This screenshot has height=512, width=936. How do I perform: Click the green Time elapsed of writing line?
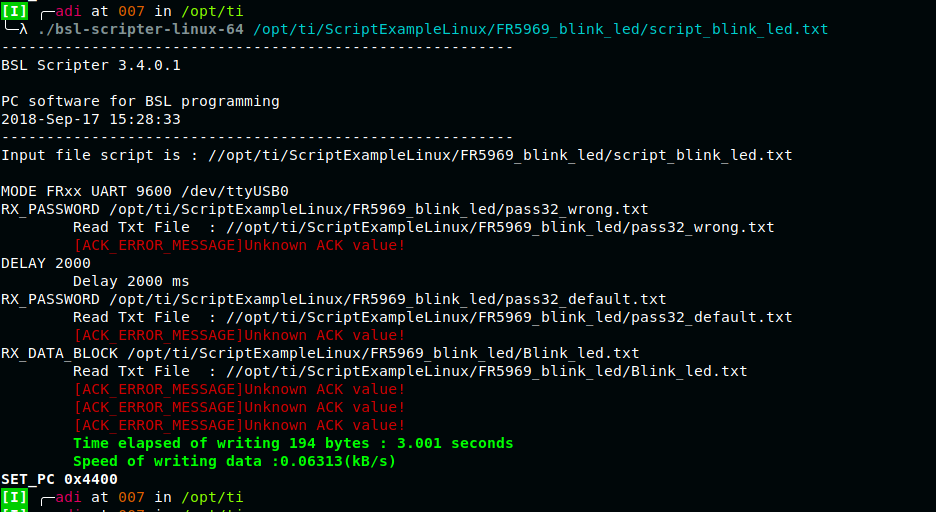[x=293, y=443]
